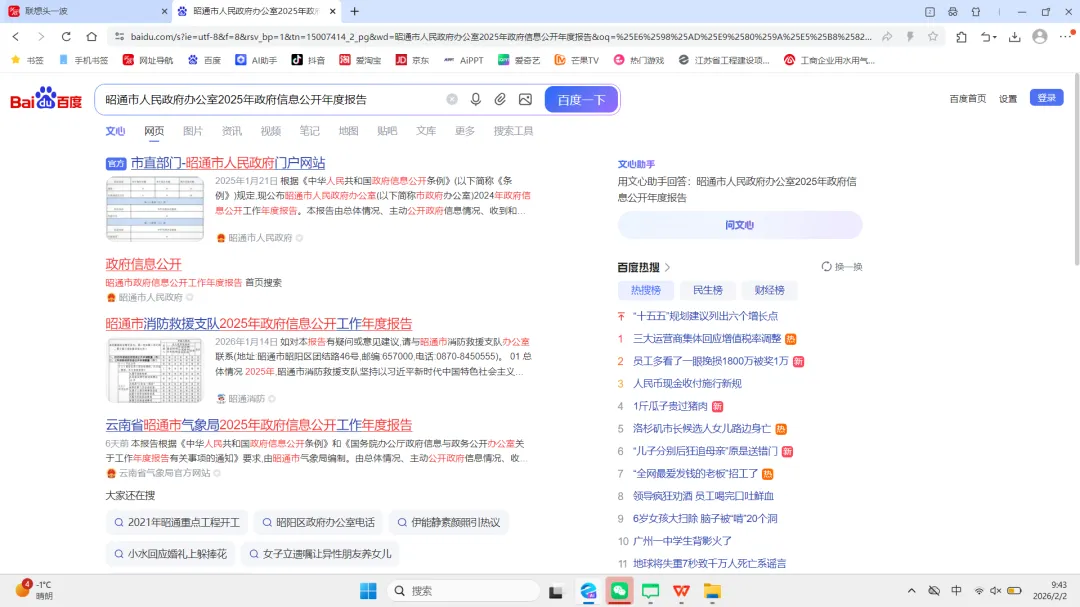Start voice search with microphone icon
The image size is (1080, 607).
[475, 99]
